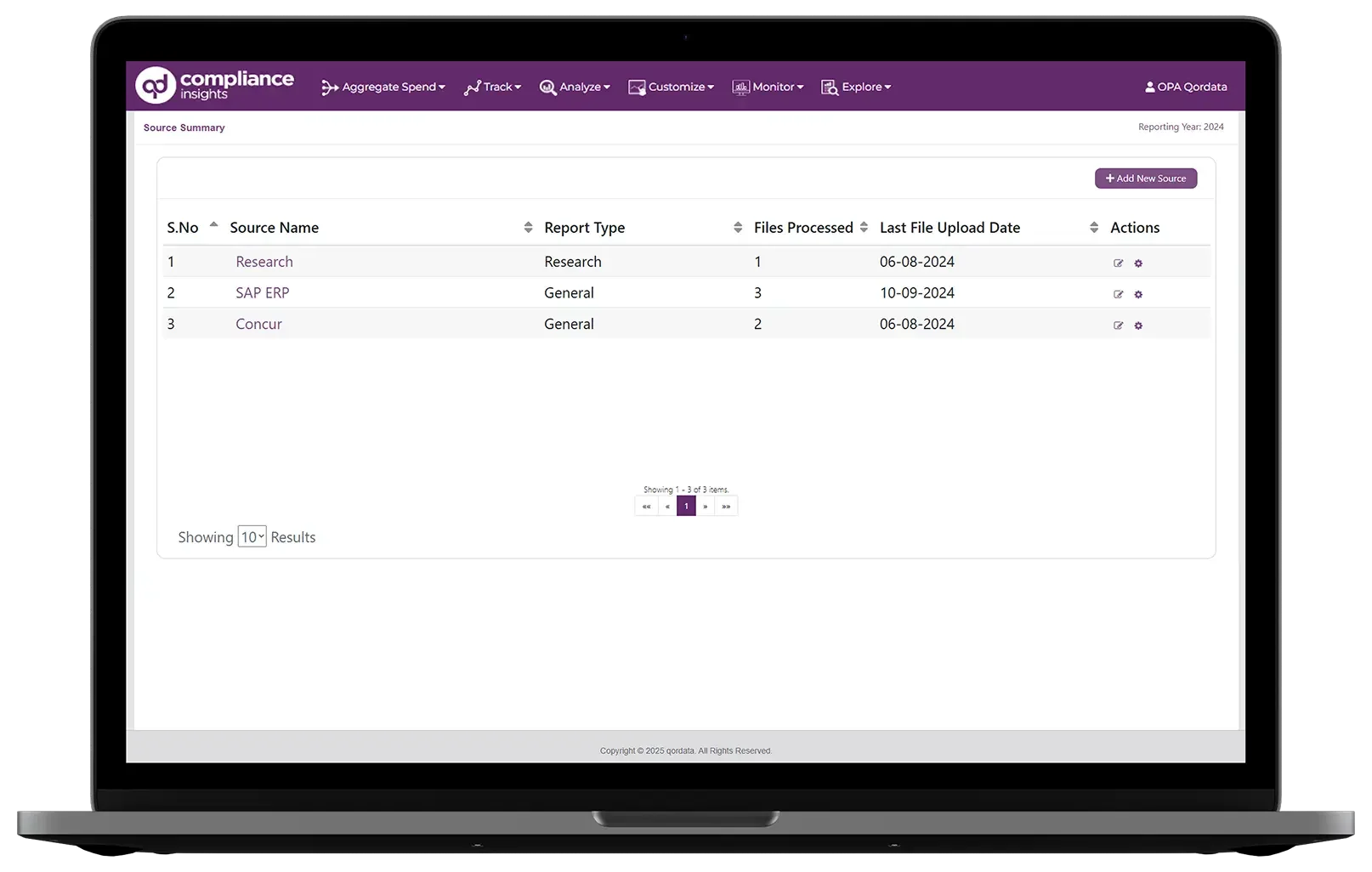The width and height of the screenshot is (1372, 872).
Task: Open the results-per-page dropdown showing 10
Action: [x=252, y=537]
